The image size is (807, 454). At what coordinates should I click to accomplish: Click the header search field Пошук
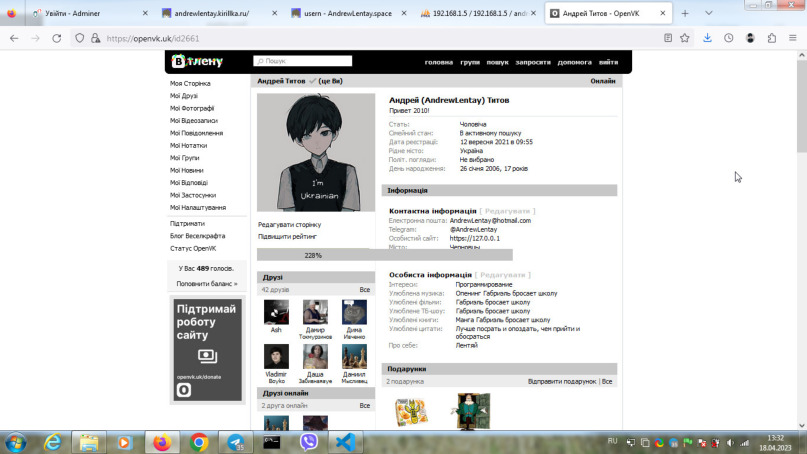pos(303,61)
